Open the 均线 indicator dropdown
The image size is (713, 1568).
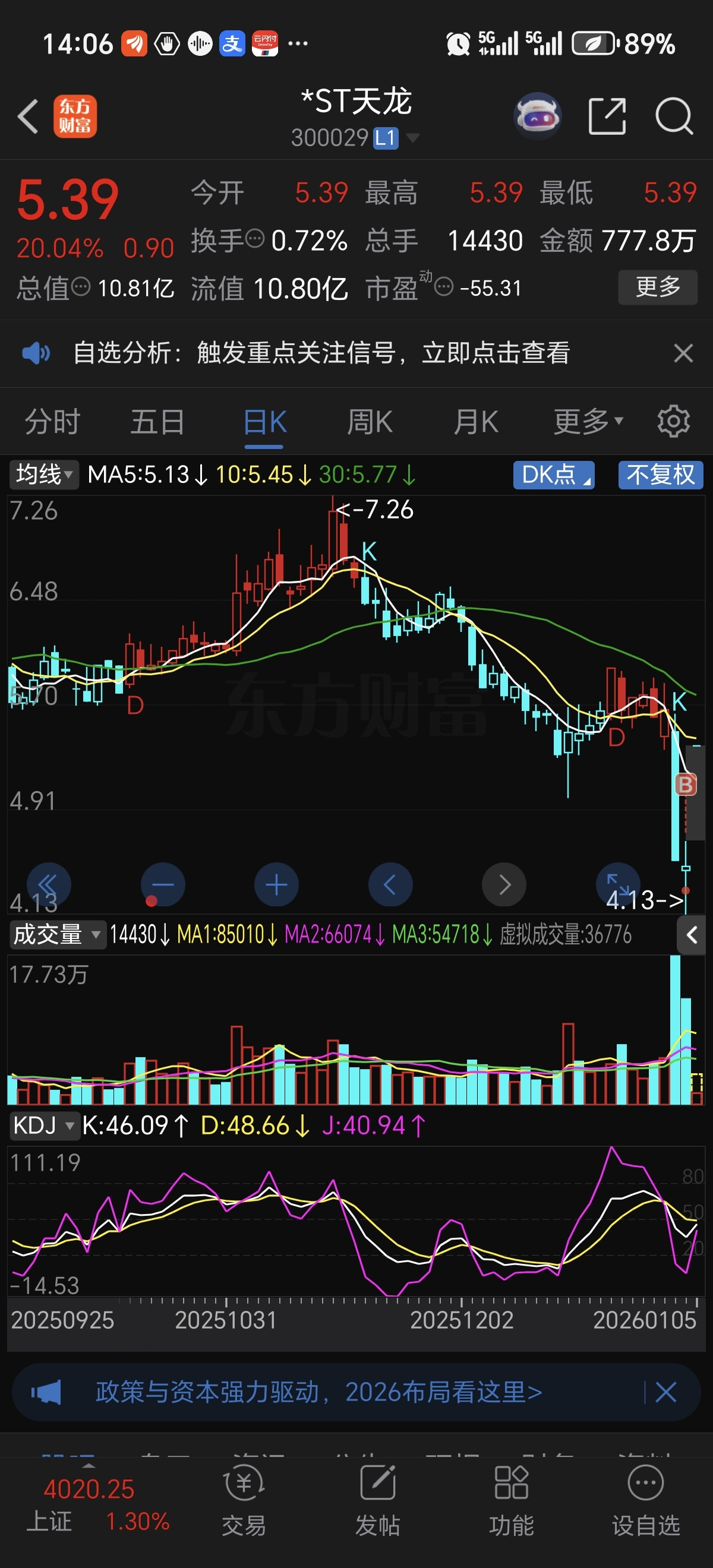(x=44, y=474)
